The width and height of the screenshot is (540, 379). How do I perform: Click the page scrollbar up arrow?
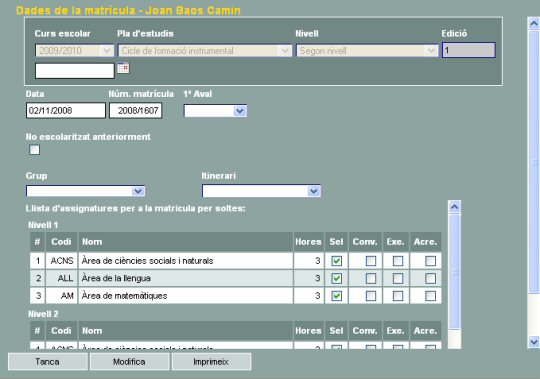coord(534,23)
